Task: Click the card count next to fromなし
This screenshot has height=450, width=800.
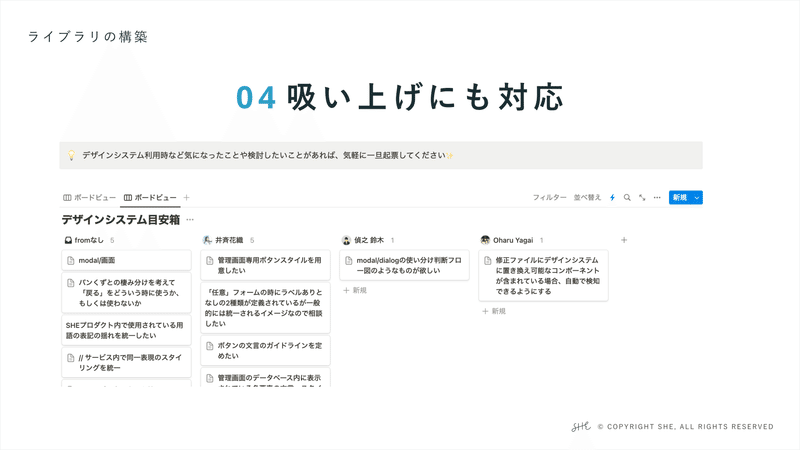Action: [x=112, y=240]
